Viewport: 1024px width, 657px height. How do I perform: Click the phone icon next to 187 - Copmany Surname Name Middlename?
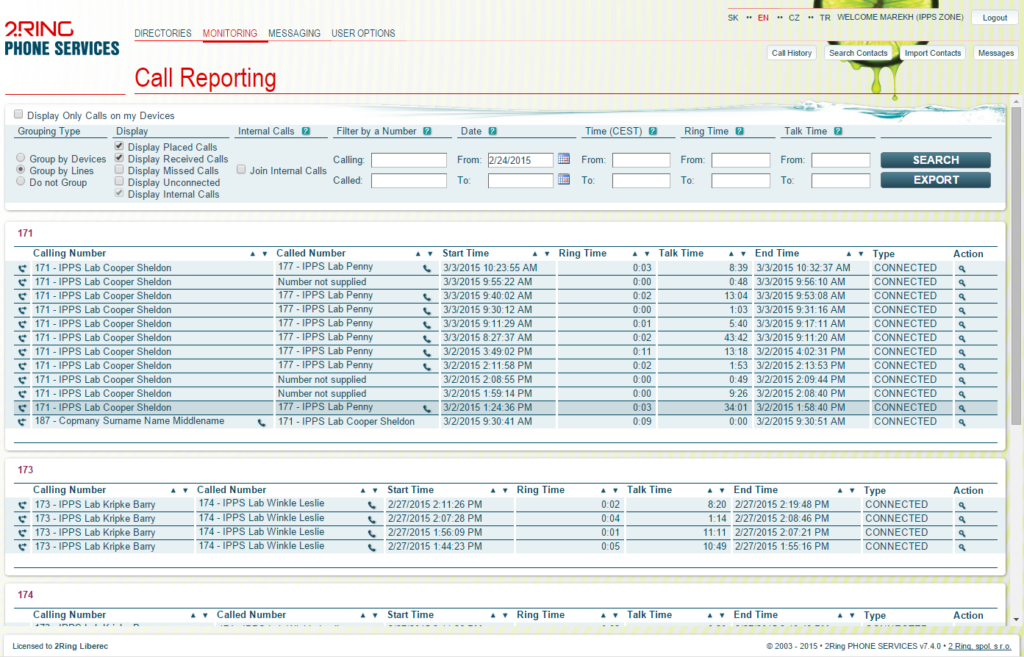coord(262,423)
